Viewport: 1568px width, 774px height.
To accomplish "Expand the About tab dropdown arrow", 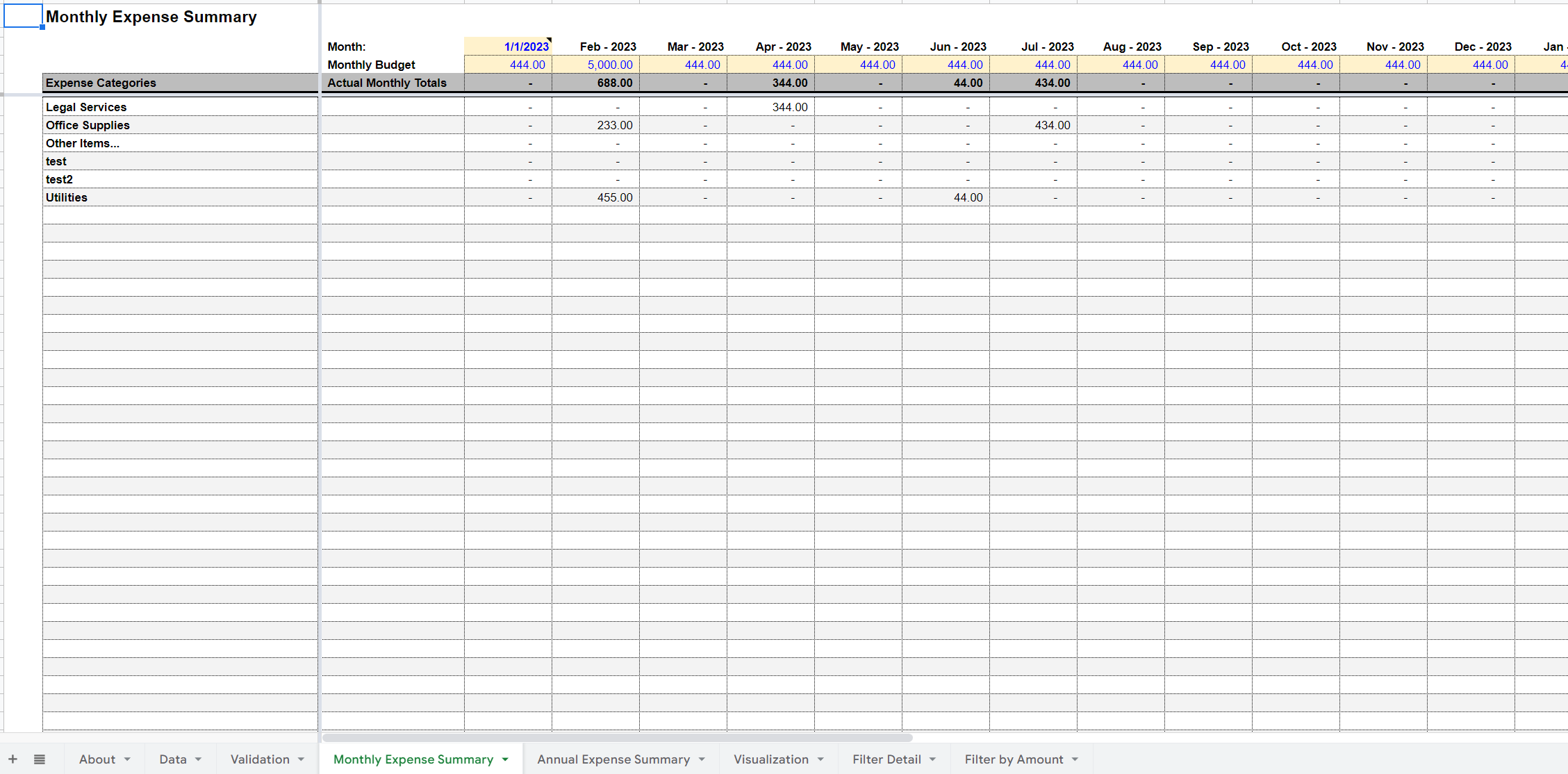I will (127, 759).
